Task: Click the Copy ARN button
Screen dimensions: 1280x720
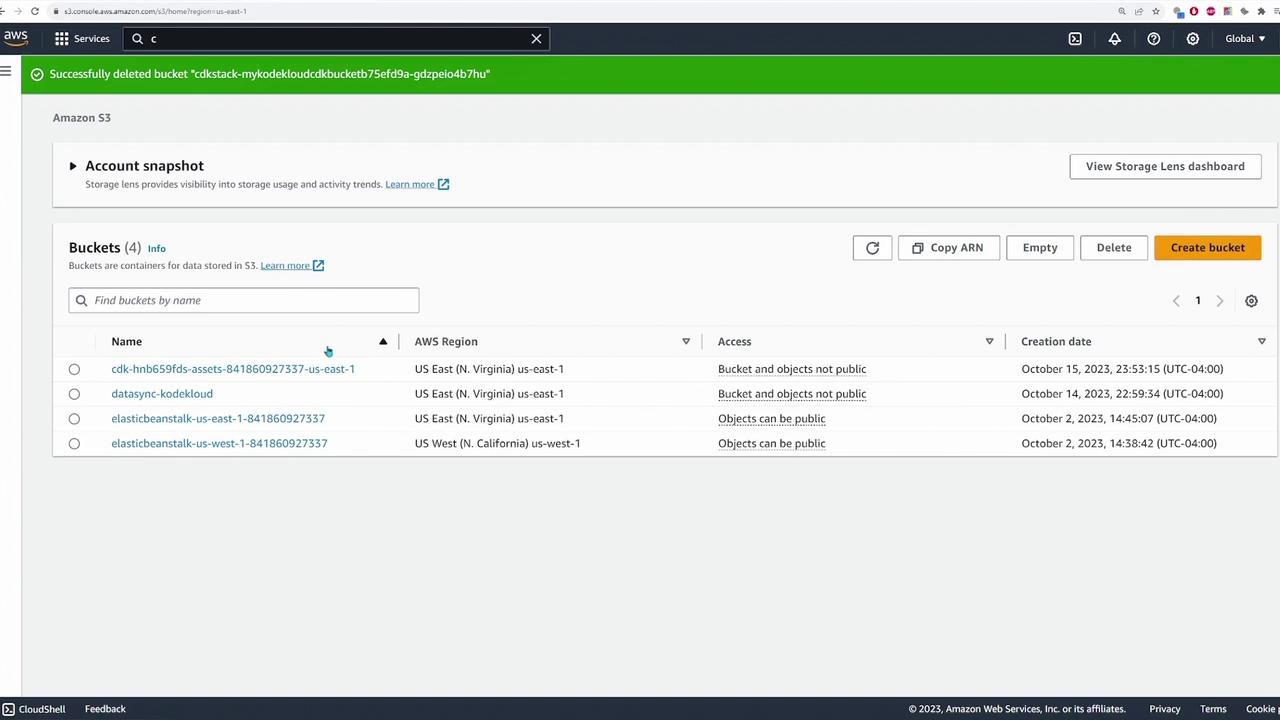Action: coord(948,248)
